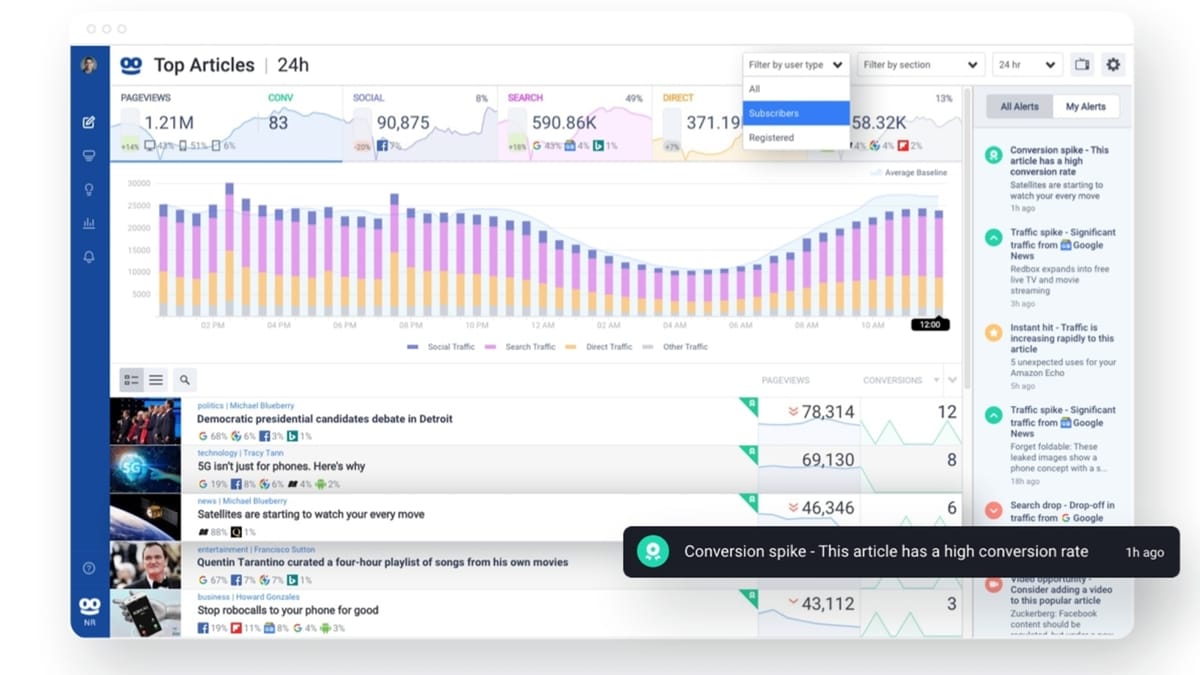
Task: Click the Conversion spike alert title
Action: coord(1060,161)
